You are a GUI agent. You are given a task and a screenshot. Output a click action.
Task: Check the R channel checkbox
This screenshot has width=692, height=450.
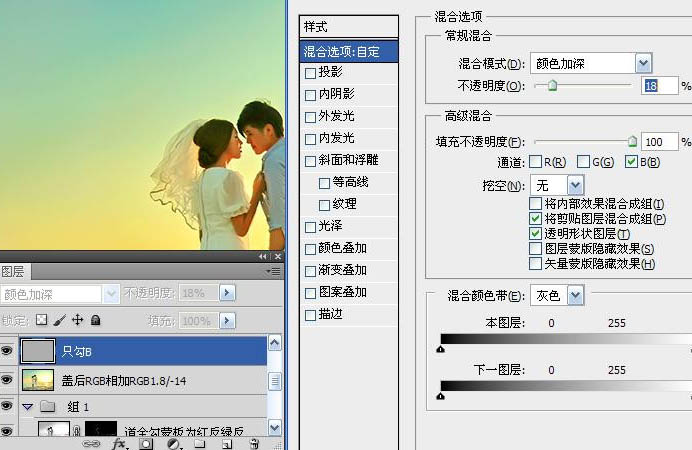click(536, 162)
